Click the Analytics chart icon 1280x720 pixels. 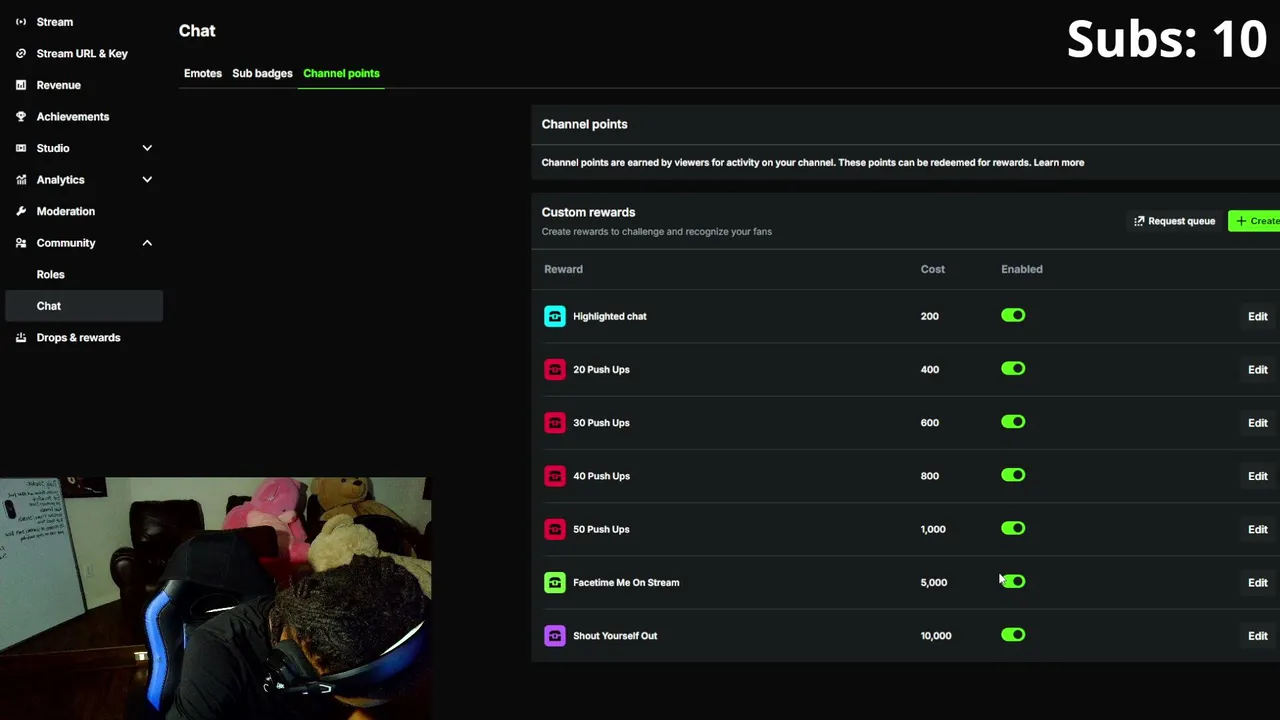21,180
